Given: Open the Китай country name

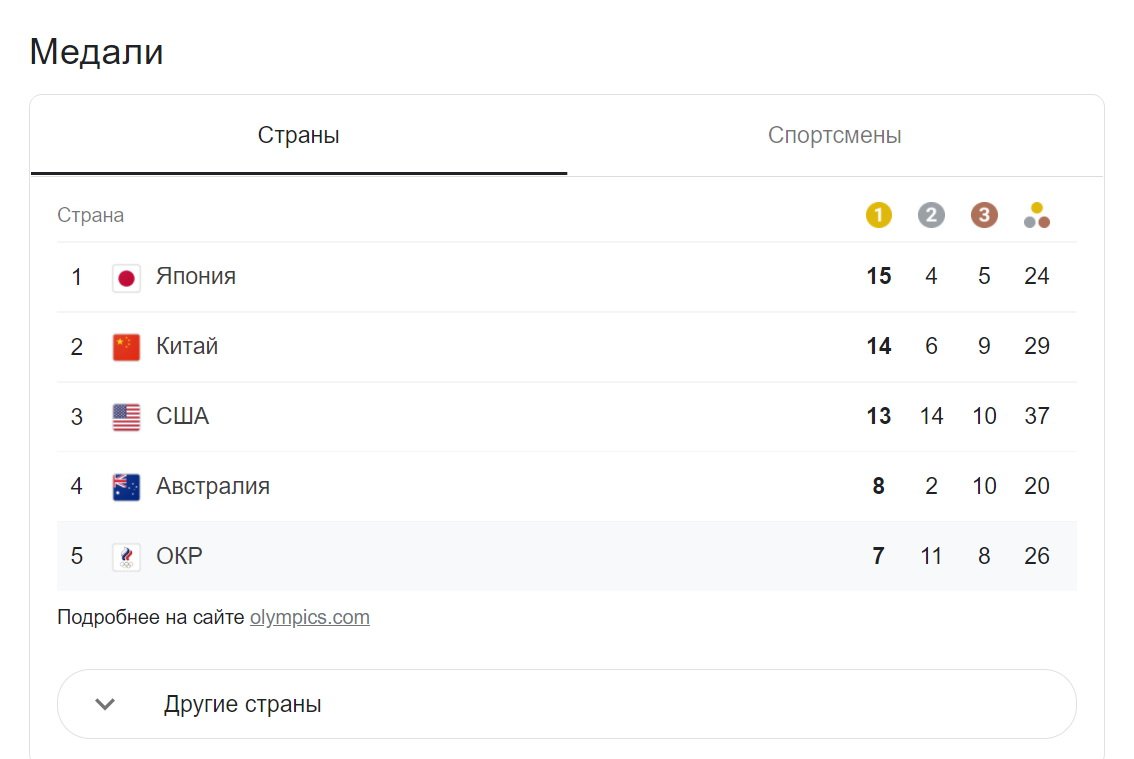Looking at the screenshot, I should (187, 347).
